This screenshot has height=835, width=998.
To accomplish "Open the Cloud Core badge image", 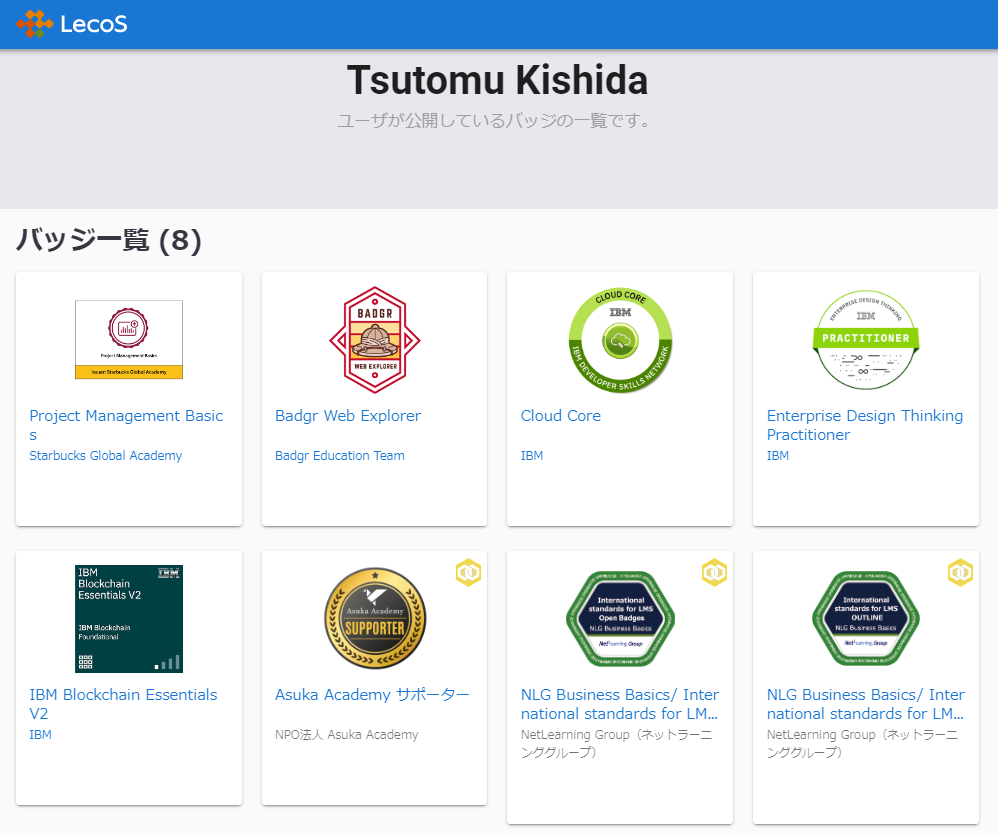I will tap(621, 339).
